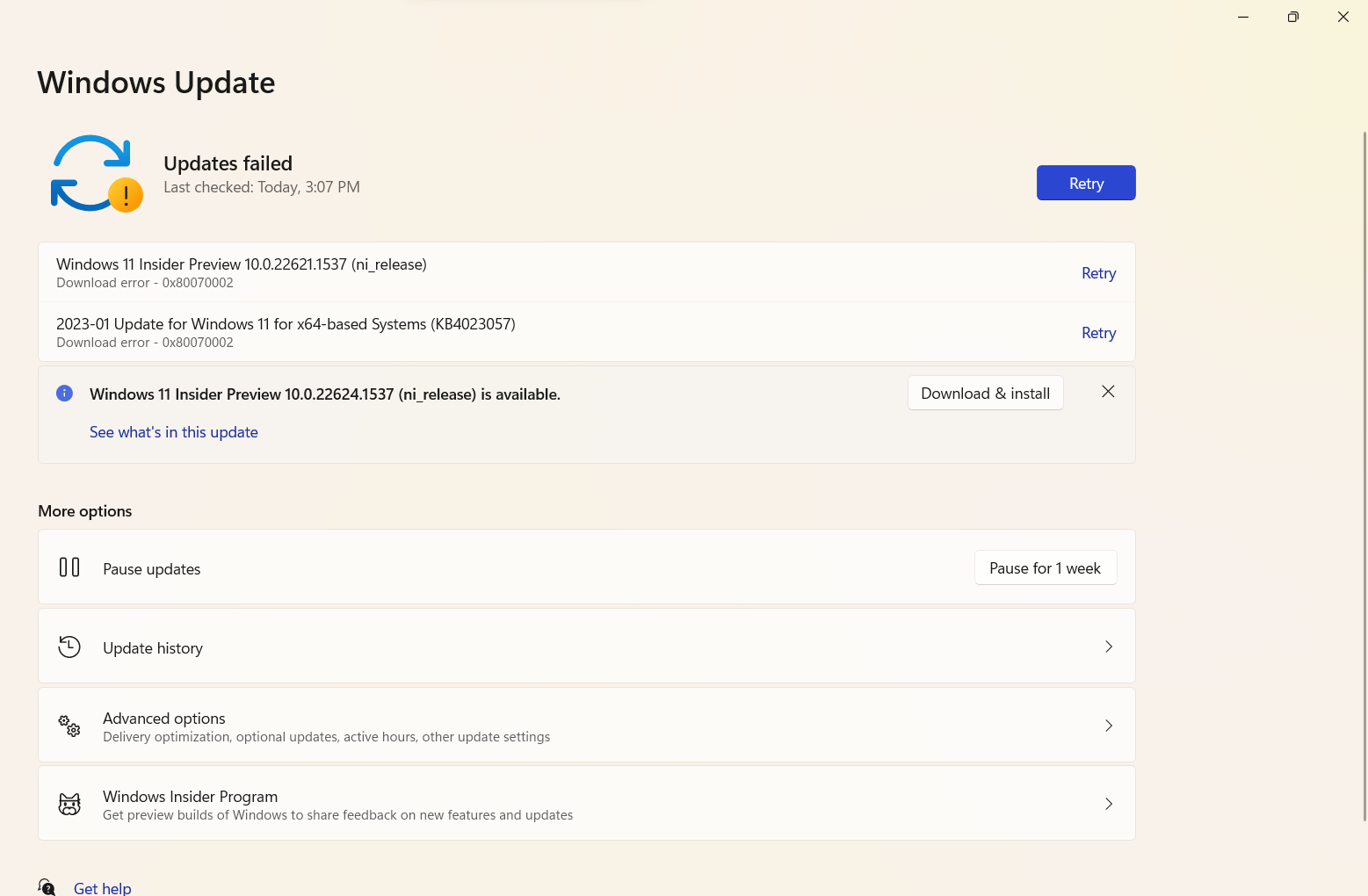Image resolution: width=1368 pixels, height=896 pixels.
Task: Restore down the Settings window
Action: point(1292,17)
